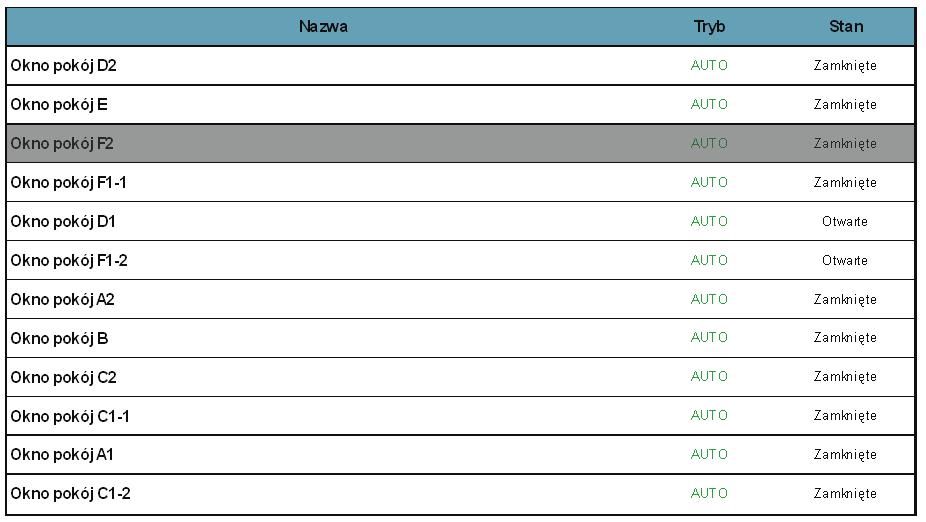Click the Okno pokój C2 name
Screen dimensions: 926x522
click(x=63, y=377)
